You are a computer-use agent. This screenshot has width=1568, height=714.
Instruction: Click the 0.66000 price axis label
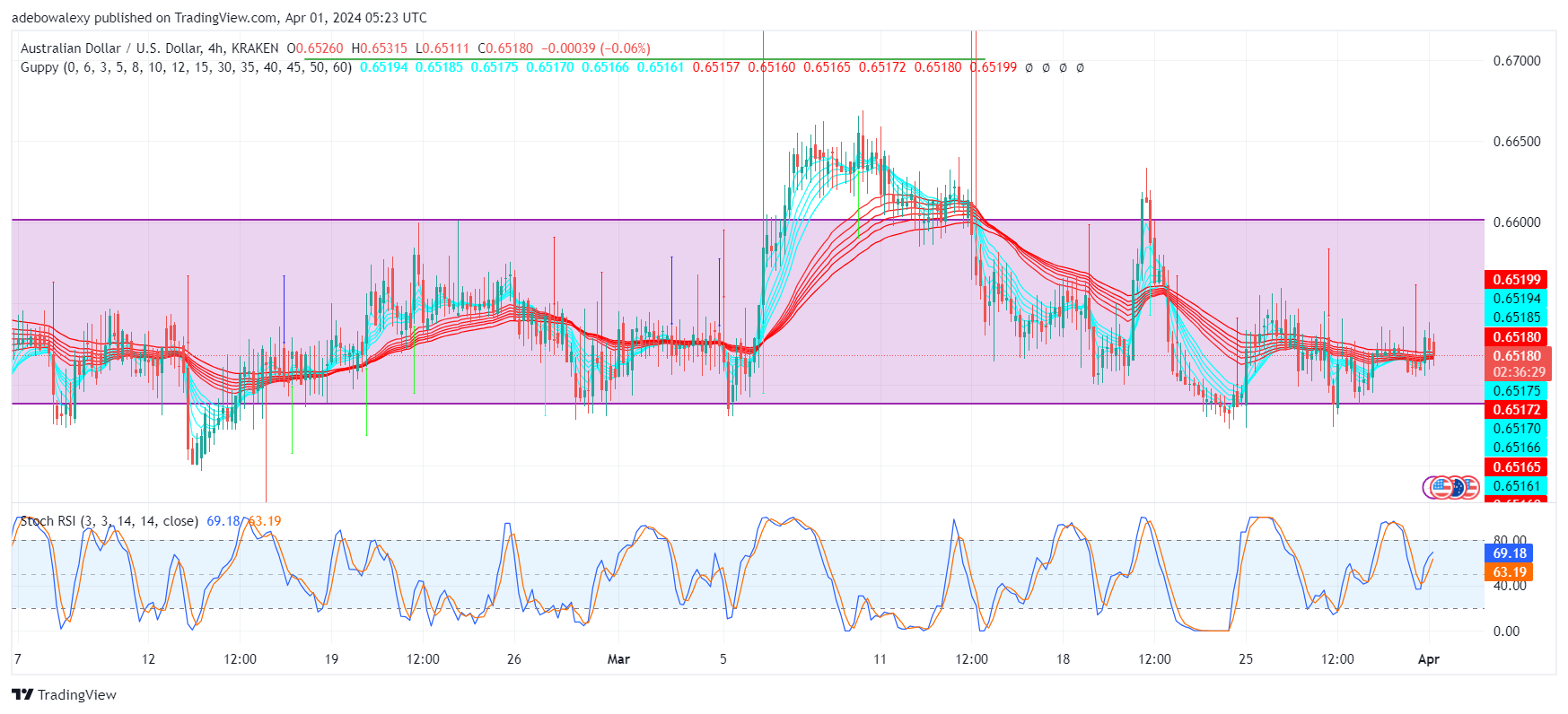1517,222
